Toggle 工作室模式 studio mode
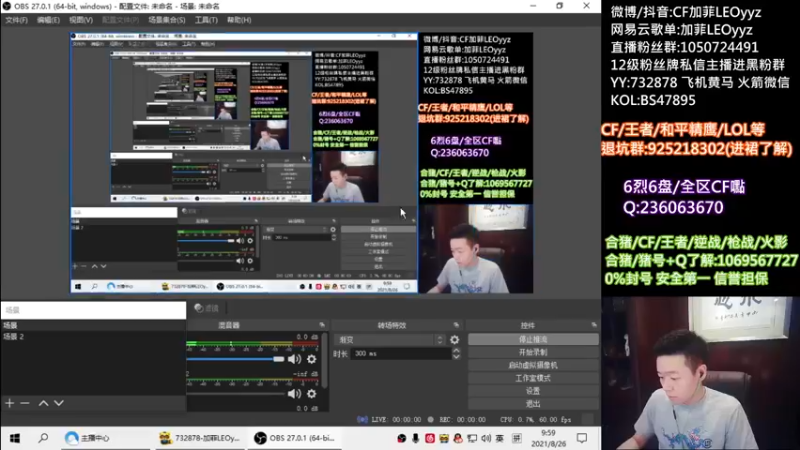 [x=533, y=378]
